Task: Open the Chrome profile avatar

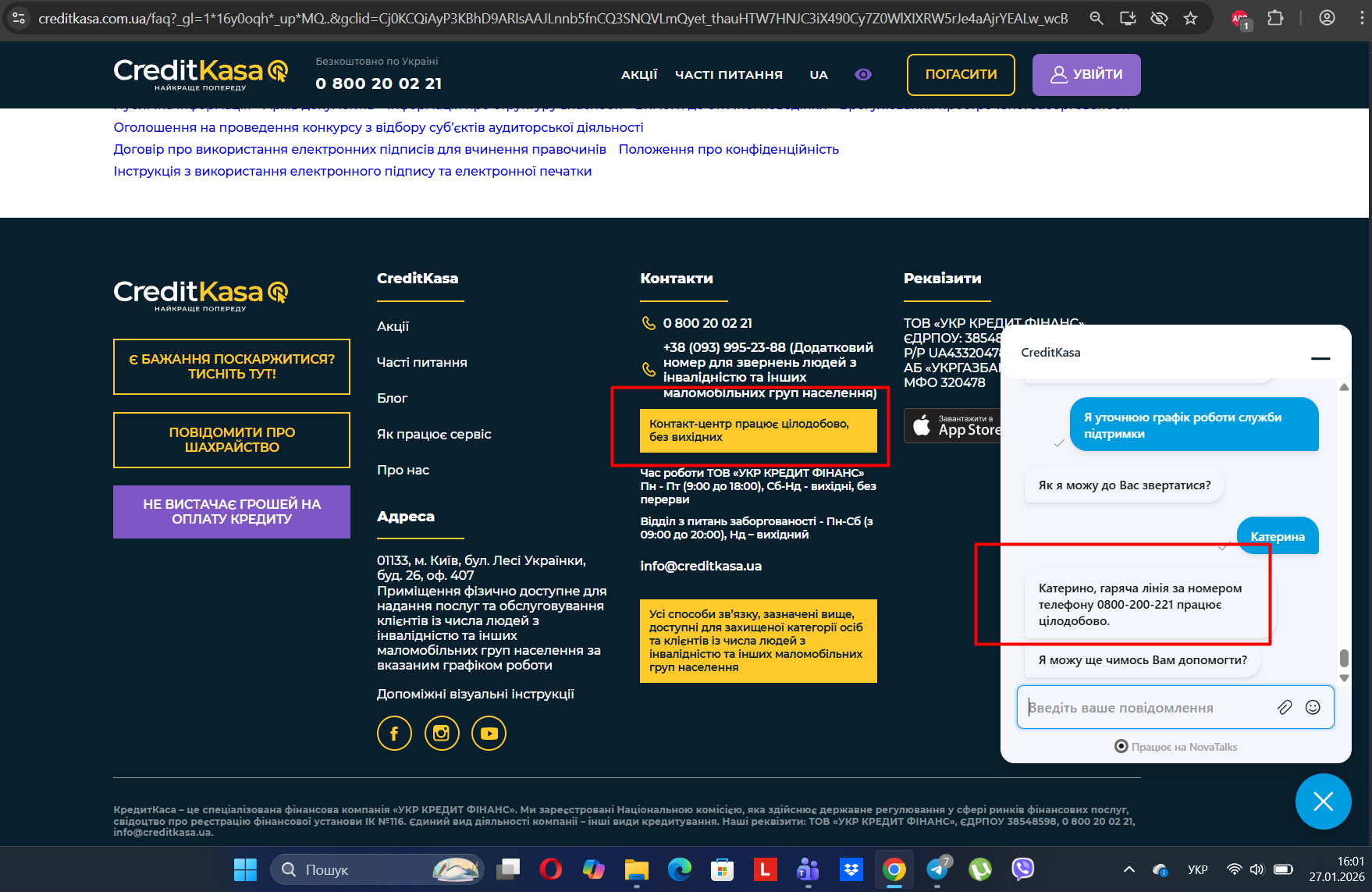Action: (1327, 18)
